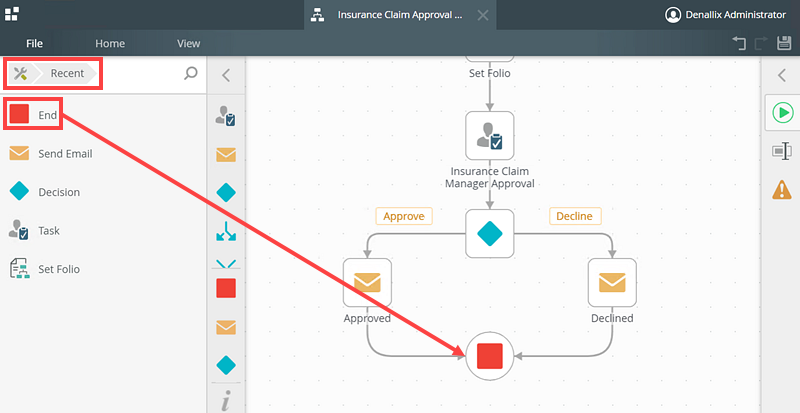Search the toolbox with magnifier icon

pos(190,74)
